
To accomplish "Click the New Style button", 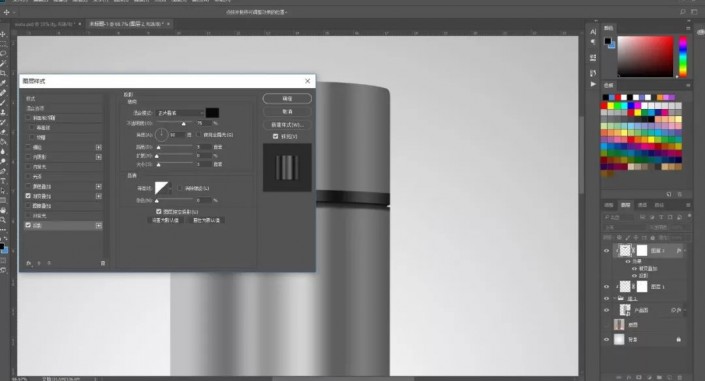I will (x=287, y=125).
